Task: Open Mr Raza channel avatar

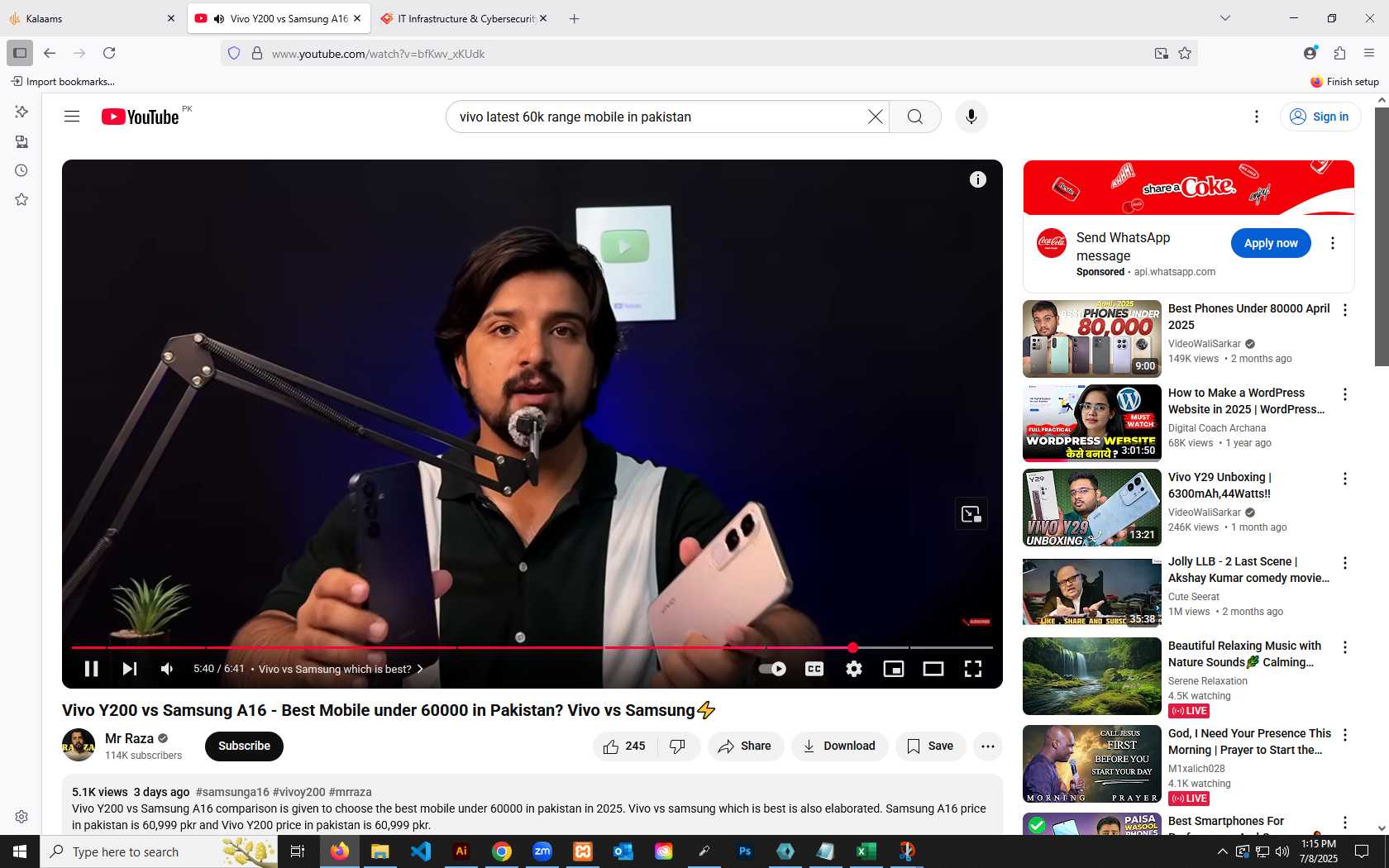Action: pos(79,745)
